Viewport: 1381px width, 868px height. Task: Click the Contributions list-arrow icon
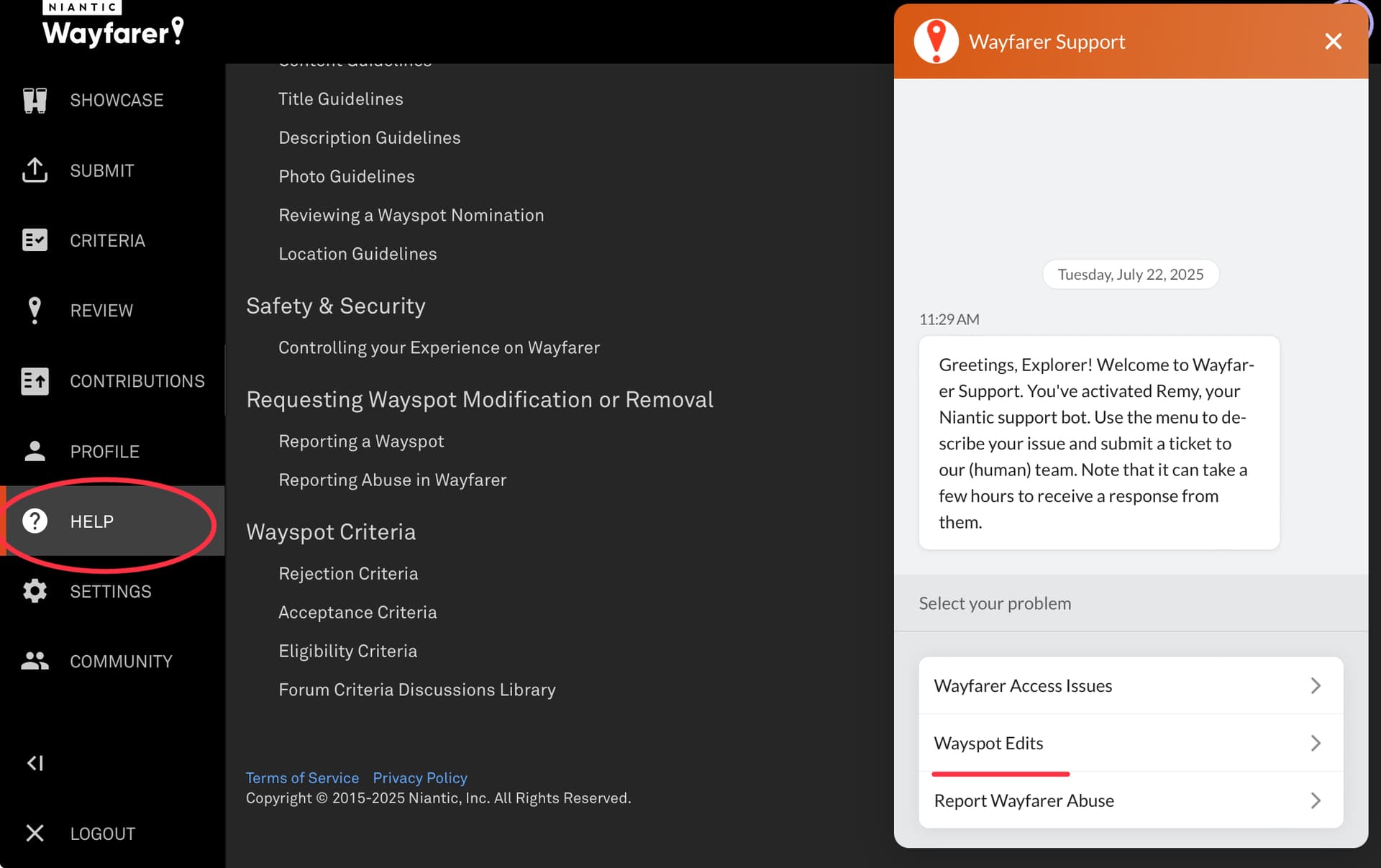35,380
